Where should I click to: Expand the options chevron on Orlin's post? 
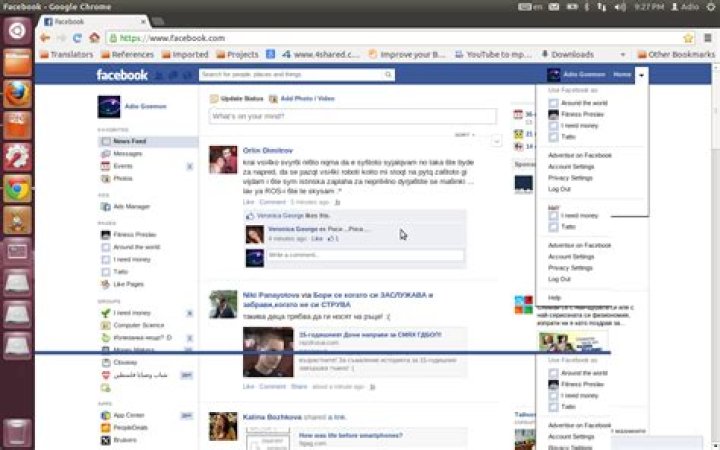pos(496,141)
